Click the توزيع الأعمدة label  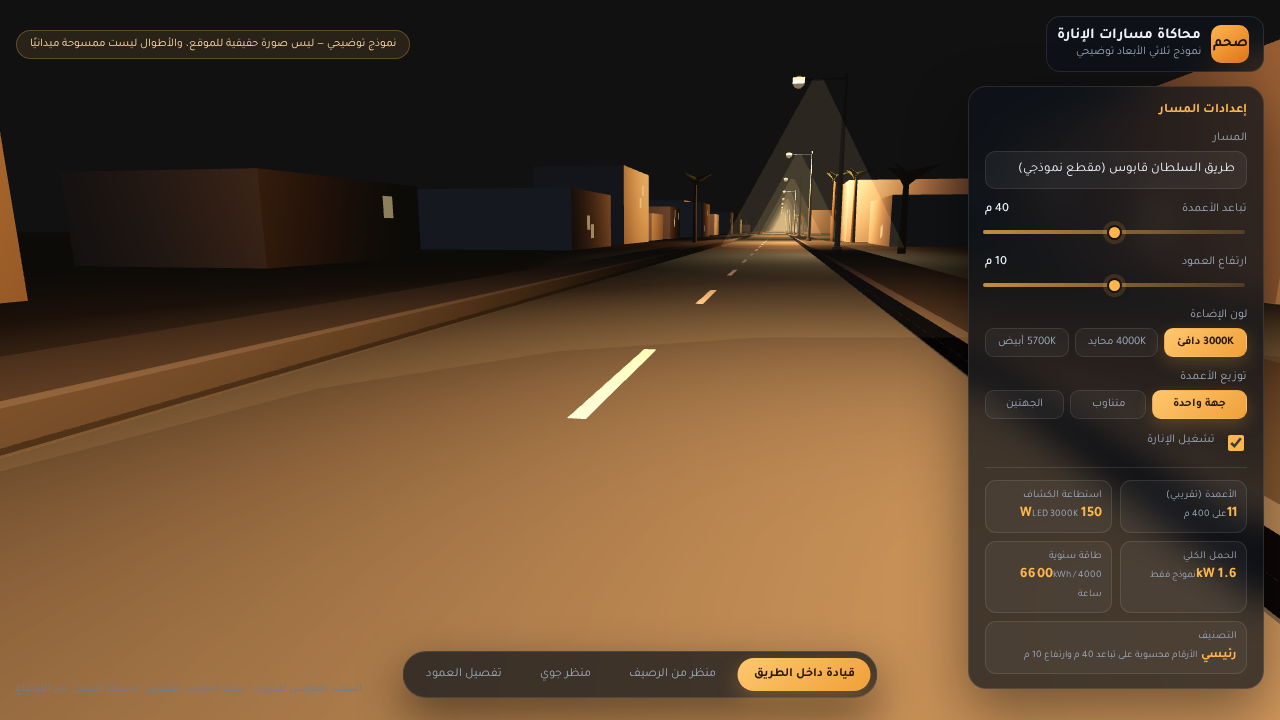pyautogui.click(x=1214, y=376)
